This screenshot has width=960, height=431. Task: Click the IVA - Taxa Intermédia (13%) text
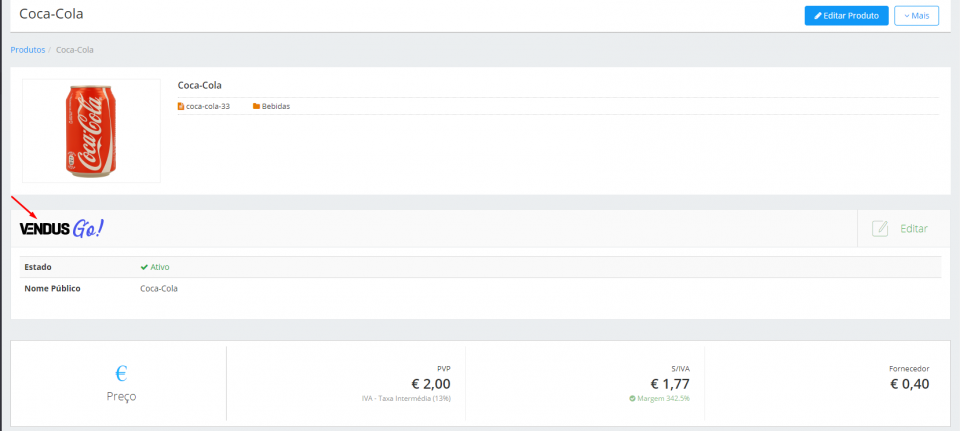click(406, 398)
